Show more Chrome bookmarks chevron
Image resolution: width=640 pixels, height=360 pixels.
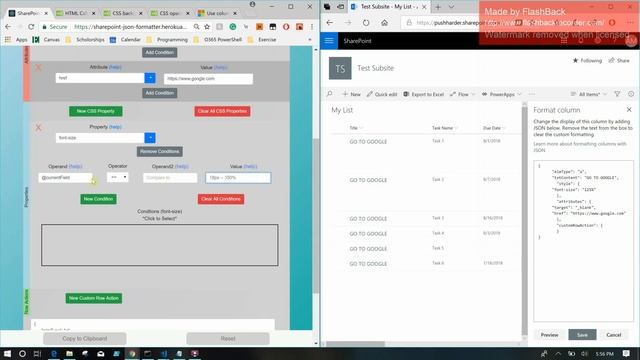tap(310, 40)
